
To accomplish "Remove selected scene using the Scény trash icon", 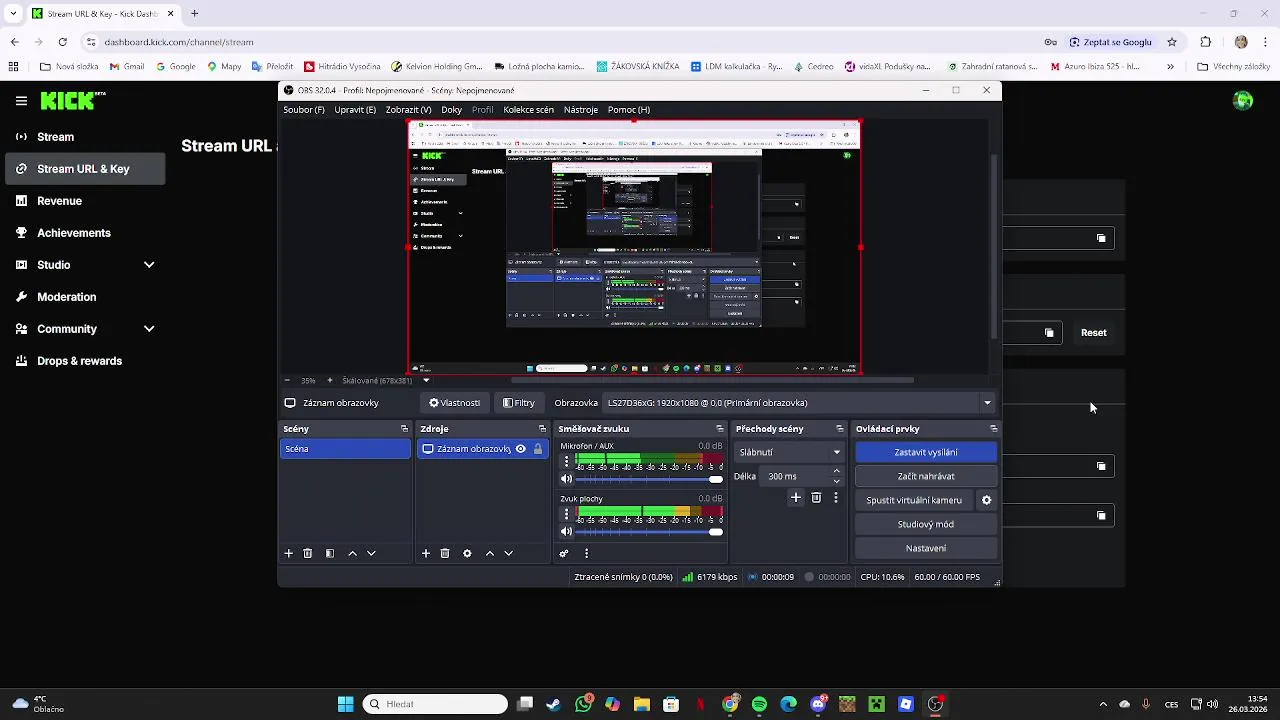I will tap(307, 553).
